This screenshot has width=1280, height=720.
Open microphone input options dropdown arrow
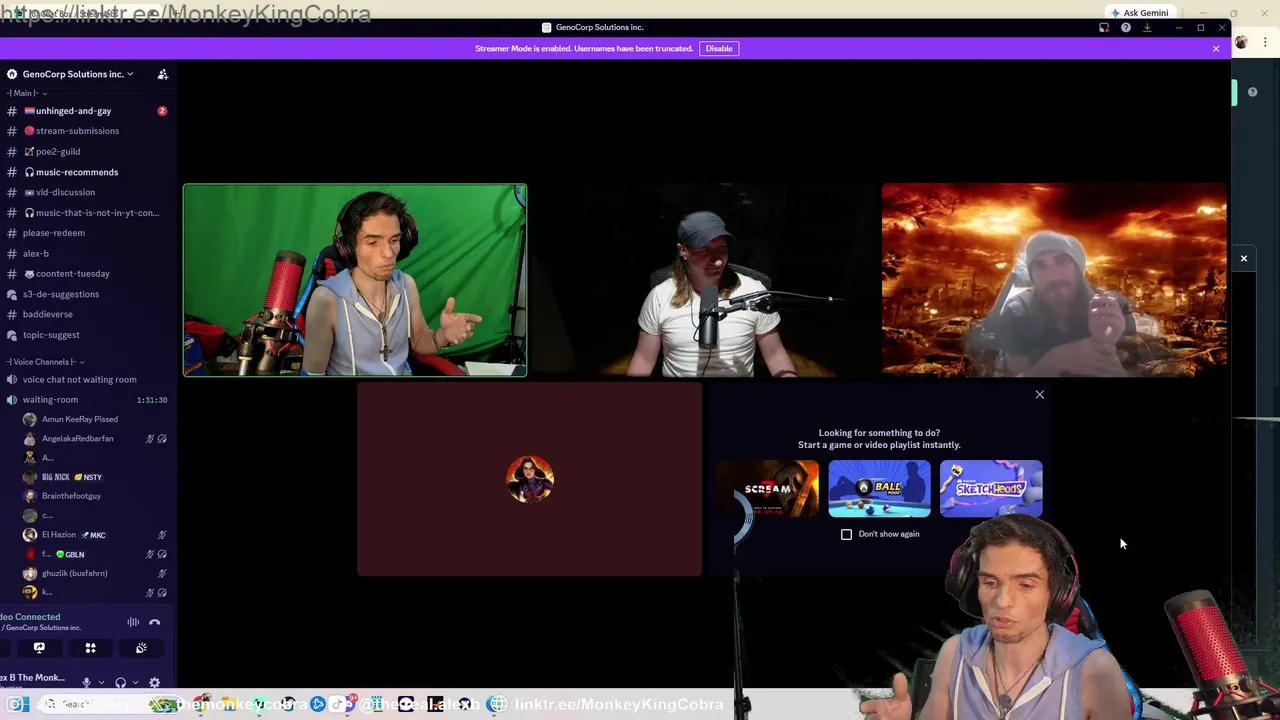pos(101,683)
